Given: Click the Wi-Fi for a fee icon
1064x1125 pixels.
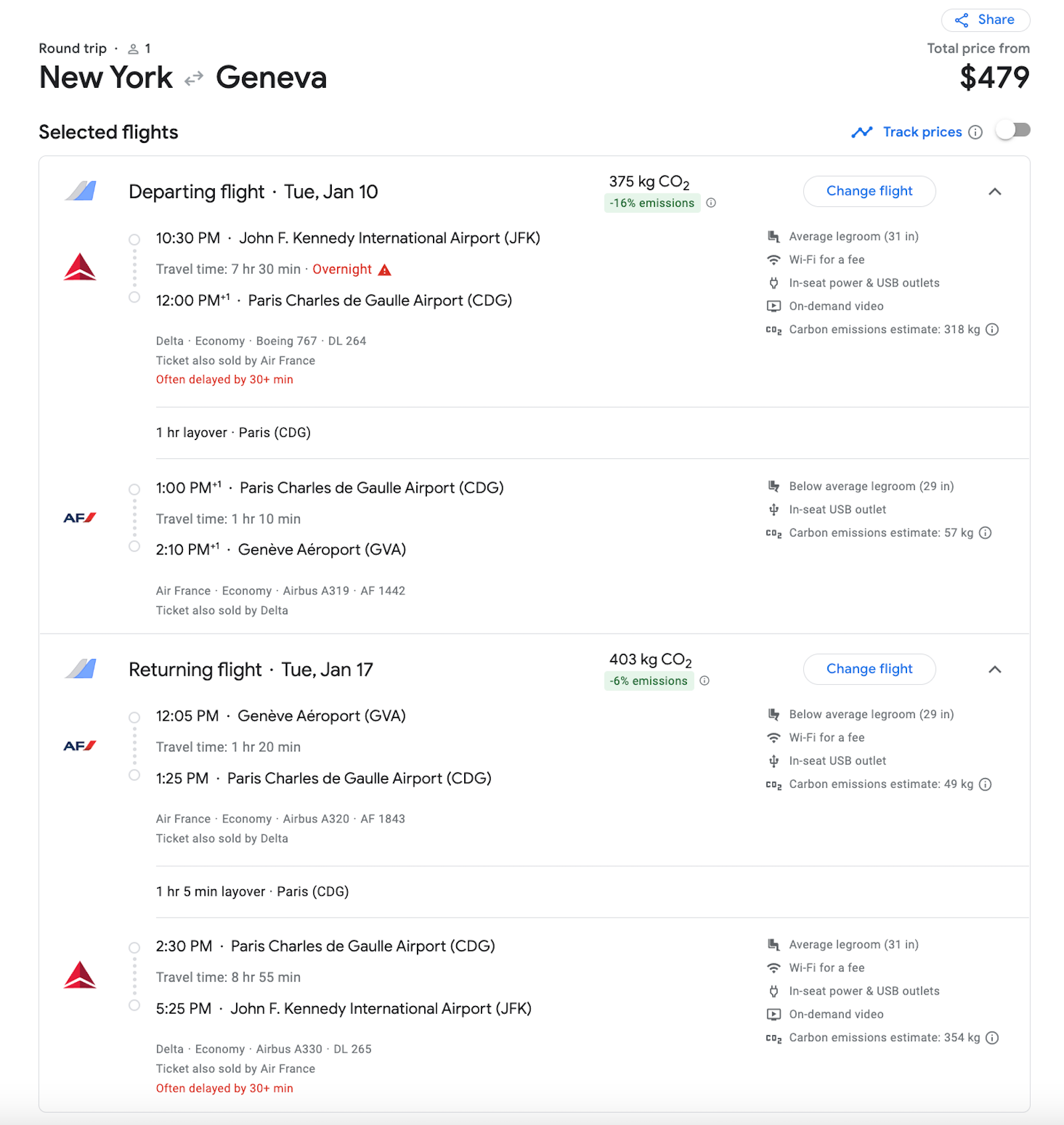Looking at the screenshot, I should 773,260.
